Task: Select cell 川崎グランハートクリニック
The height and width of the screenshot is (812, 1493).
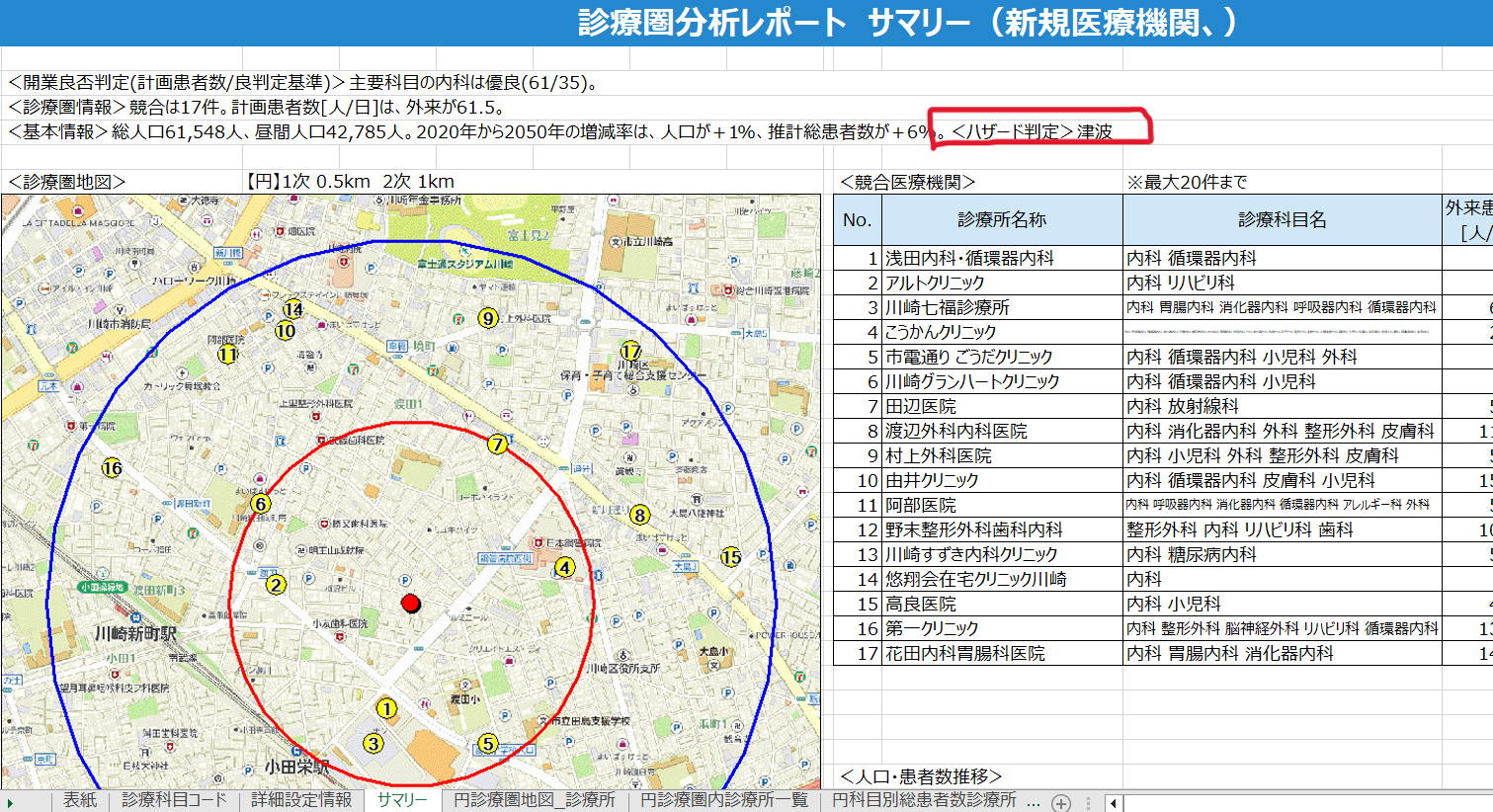Action: (1002, 381)
